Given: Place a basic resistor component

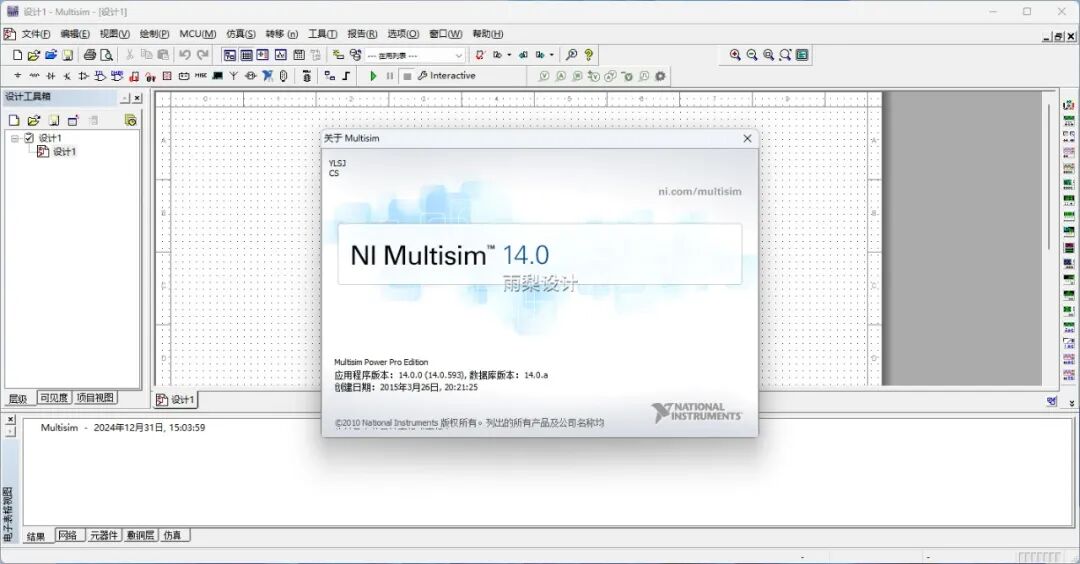Looking at the screenshot, I should pyautogui.click(x=34, y=76).
